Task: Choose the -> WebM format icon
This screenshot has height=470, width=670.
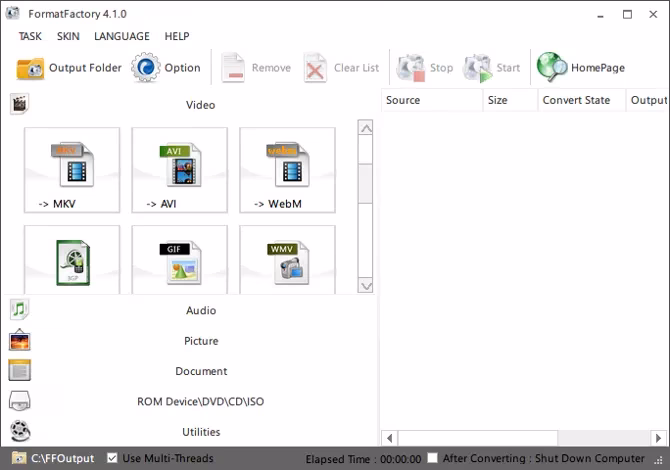Action: pos(287,170)
